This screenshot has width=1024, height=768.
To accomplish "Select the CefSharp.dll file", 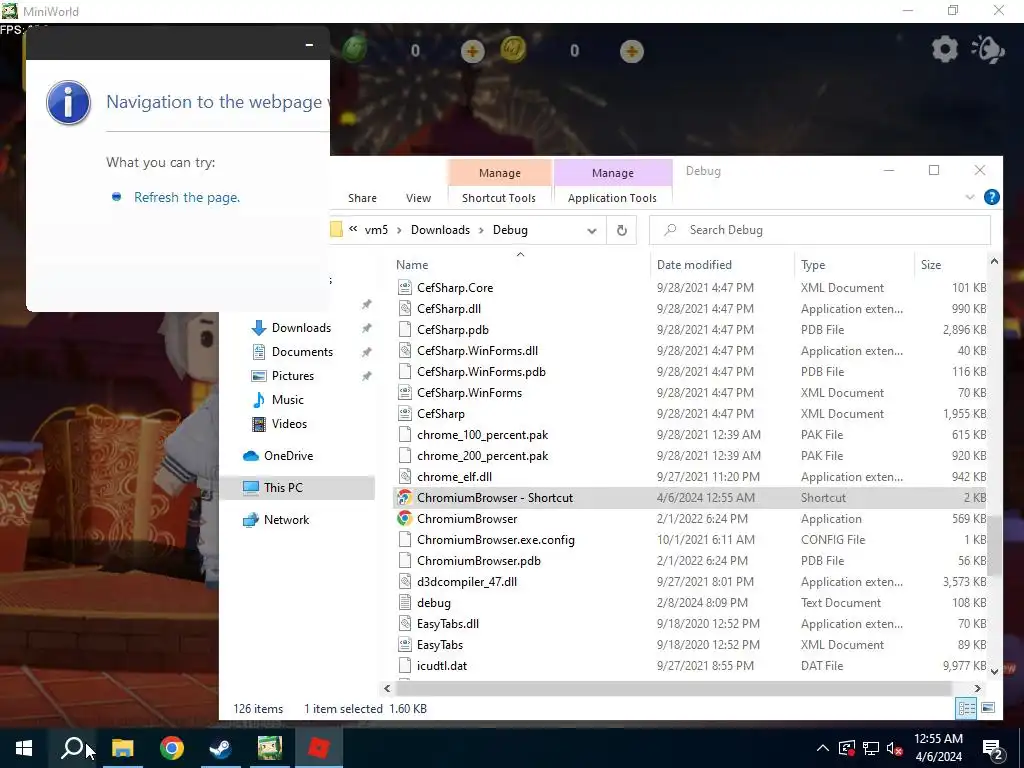I will tap(449, 309).
